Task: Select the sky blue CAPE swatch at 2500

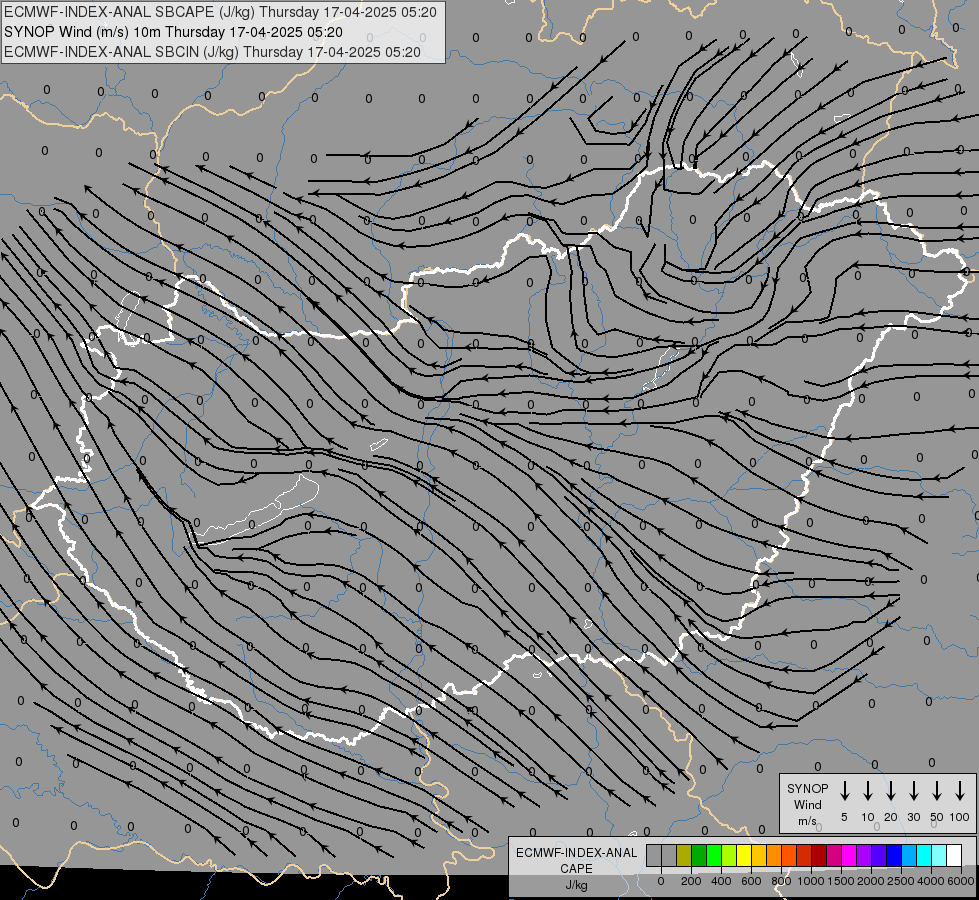Action: pos(910,855)
